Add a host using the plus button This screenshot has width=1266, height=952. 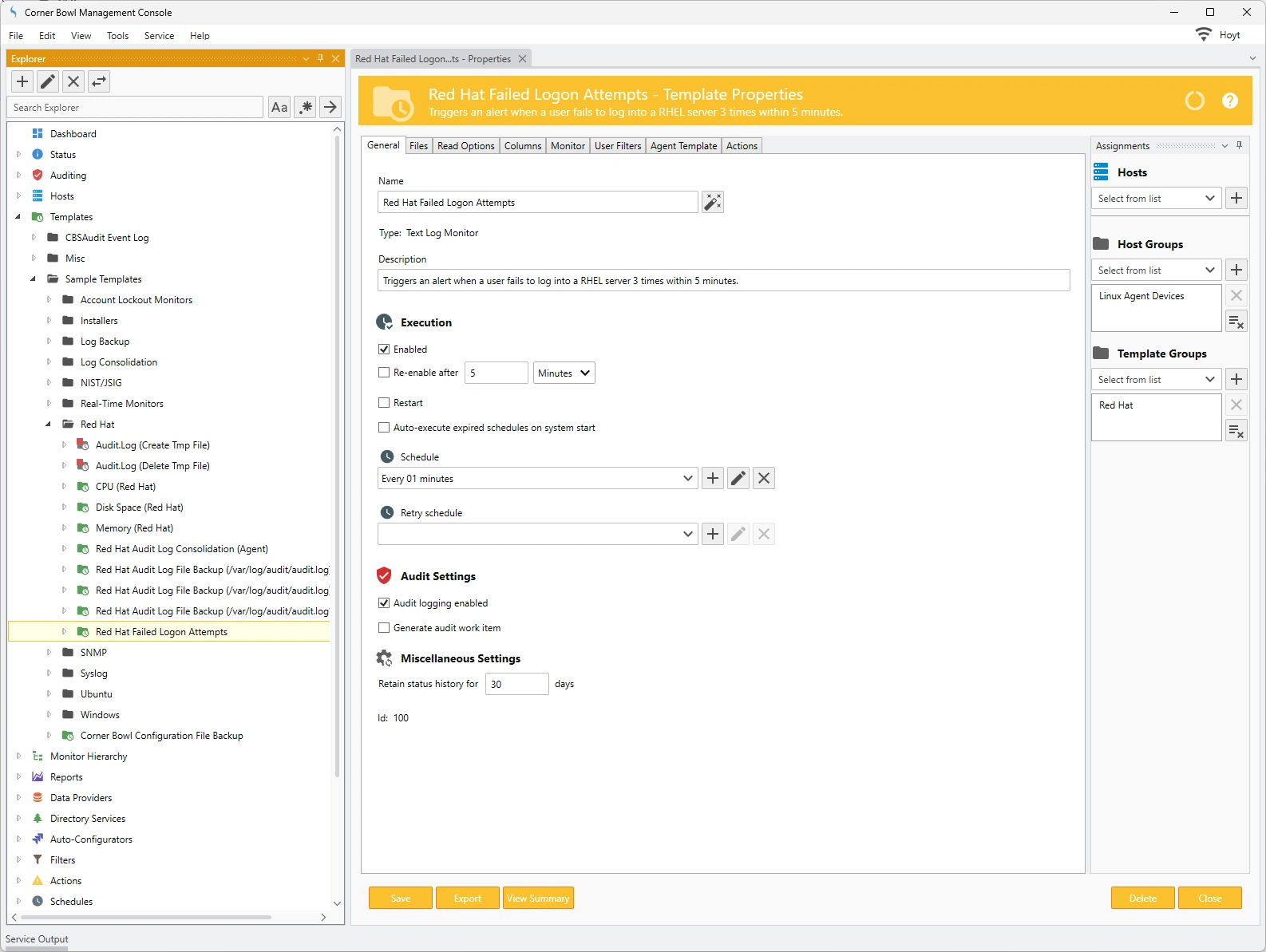tap(1236, 199)
